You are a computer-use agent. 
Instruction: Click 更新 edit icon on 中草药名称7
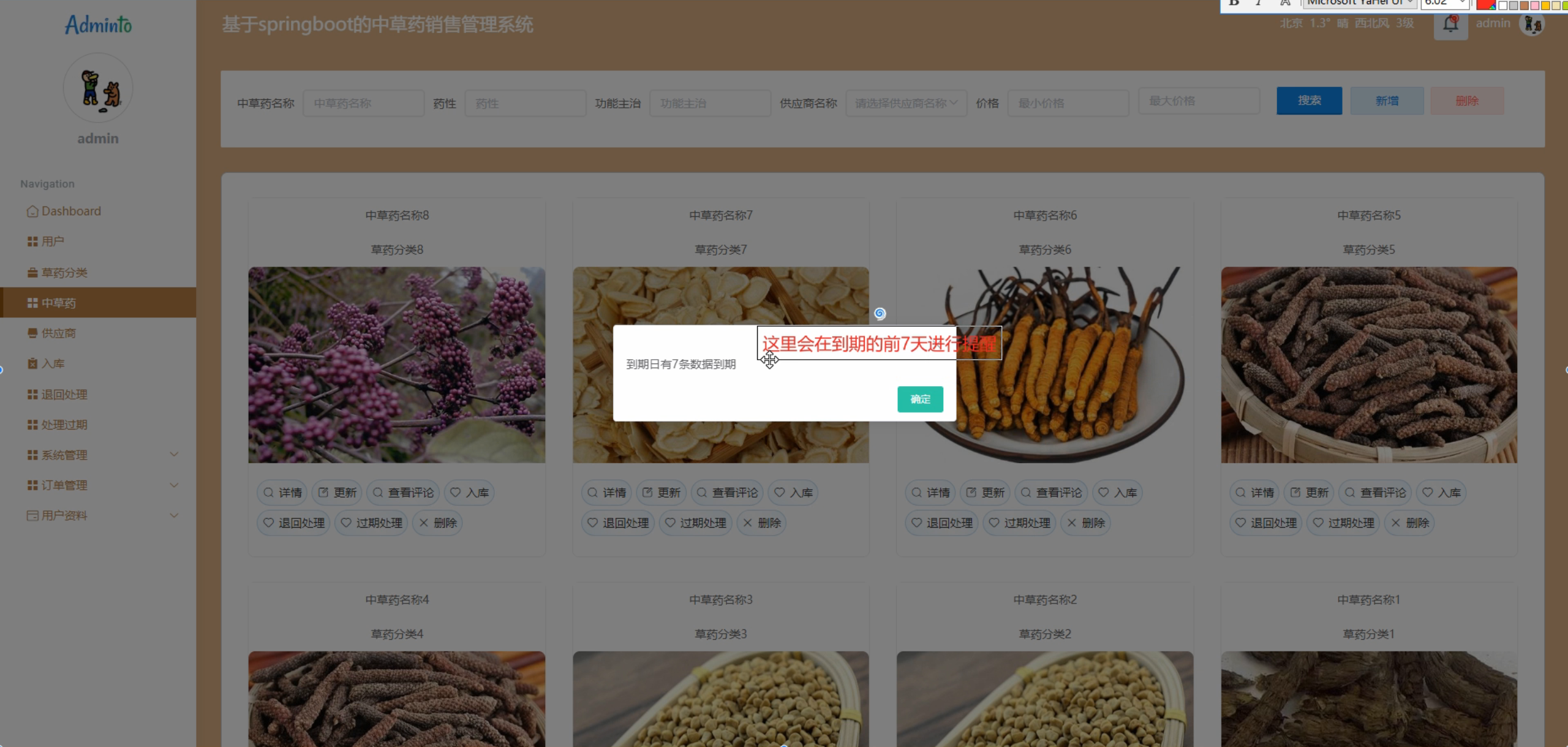click(x=647, y=492)
